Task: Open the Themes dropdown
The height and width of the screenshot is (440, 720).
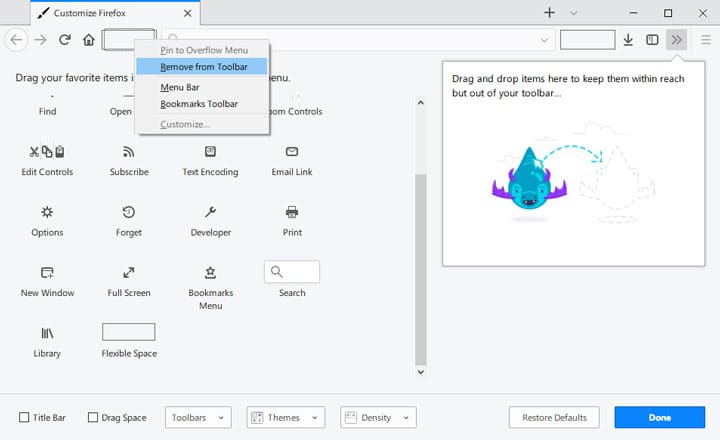Action: pos(286,417)
